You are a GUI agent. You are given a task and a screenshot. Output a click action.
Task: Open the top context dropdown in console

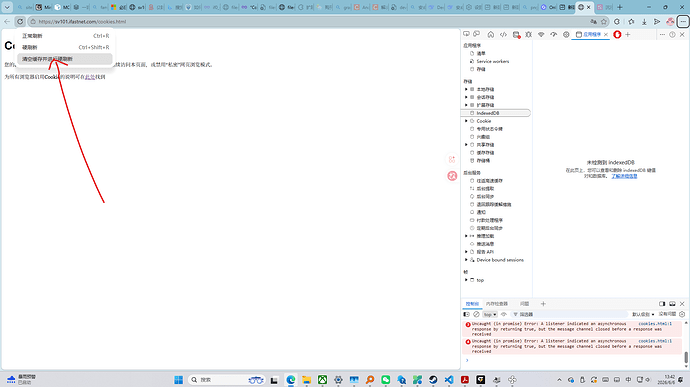point(490,314)
